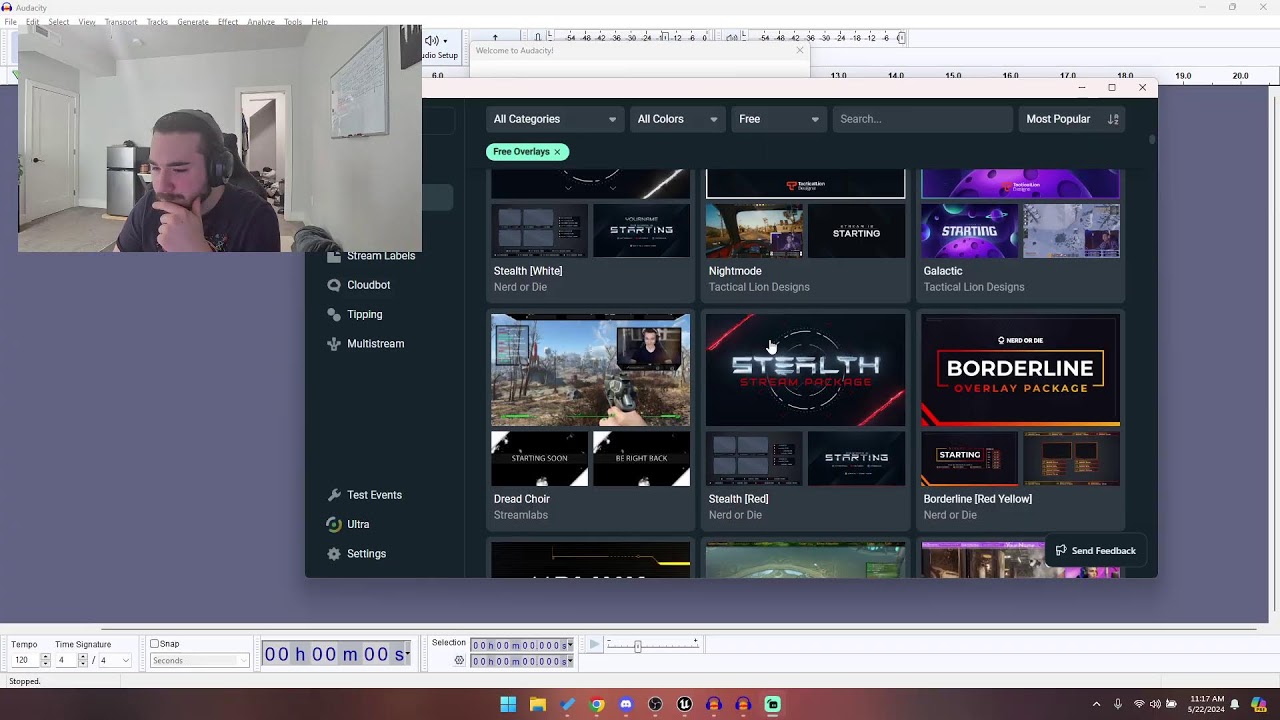This screenshot has width=1280, height=720.
Task: Select the Tipping sidebar icon
Action: 334,314
